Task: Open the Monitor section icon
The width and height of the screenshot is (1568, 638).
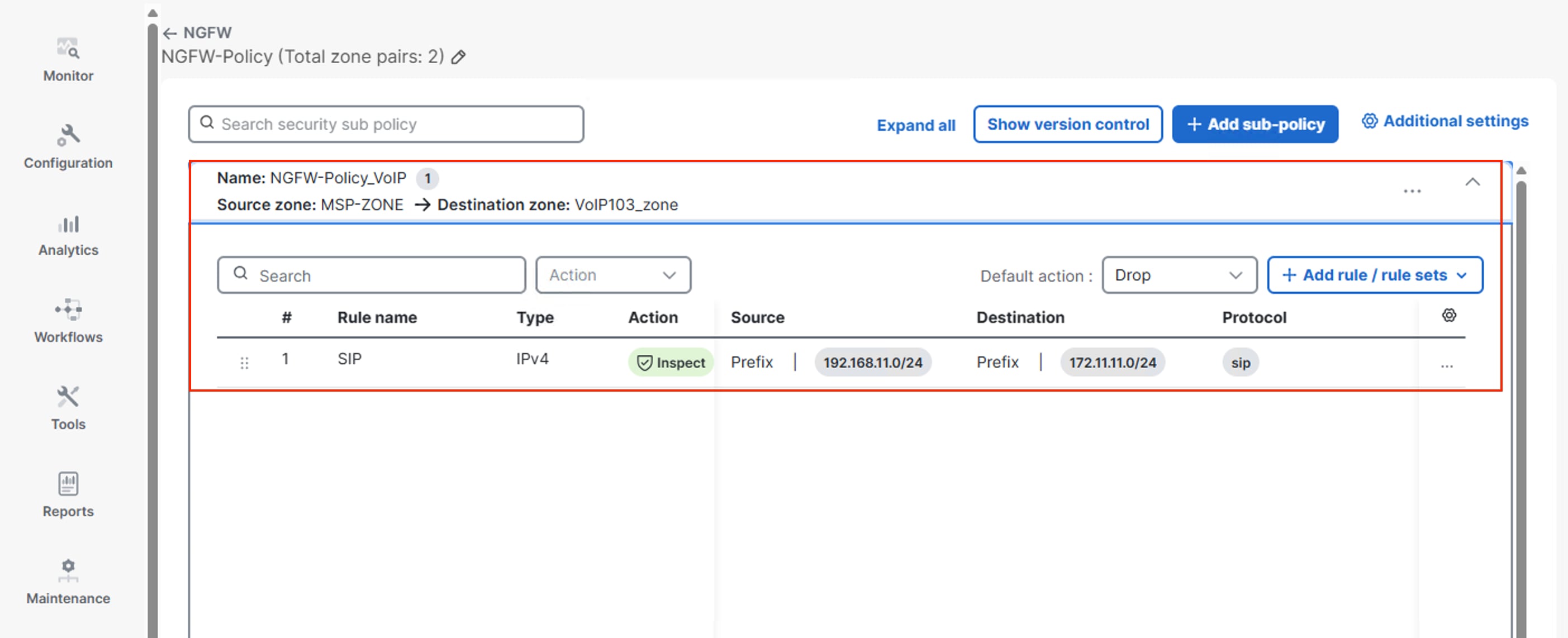Action: (x=68, y=48)
